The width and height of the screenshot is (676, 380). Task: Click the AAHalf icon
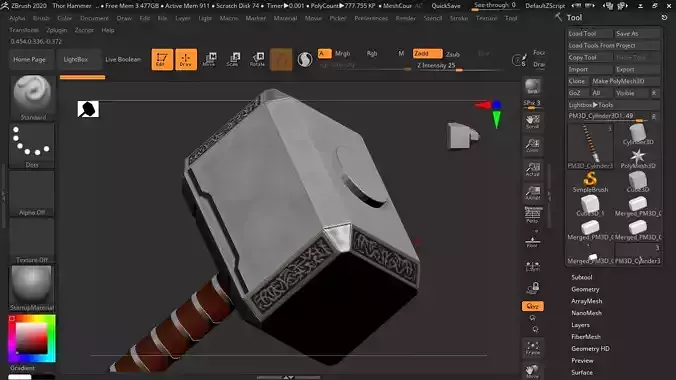point(532,193)
